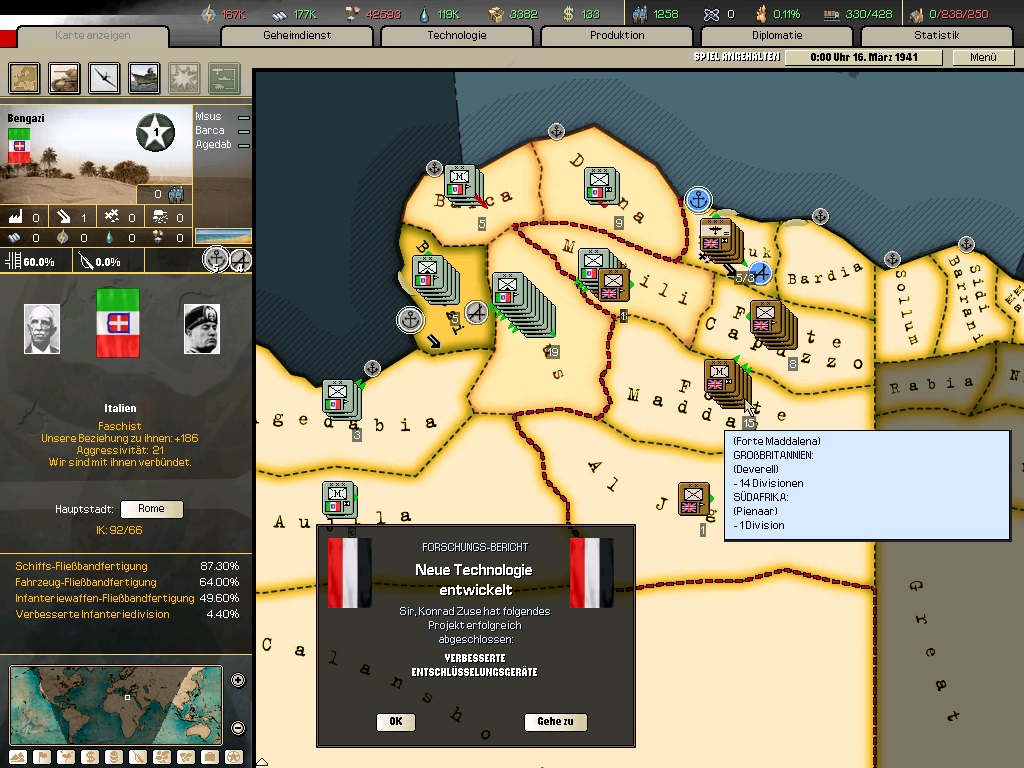Switch to terrain map mode

click(x=17, y=757)
